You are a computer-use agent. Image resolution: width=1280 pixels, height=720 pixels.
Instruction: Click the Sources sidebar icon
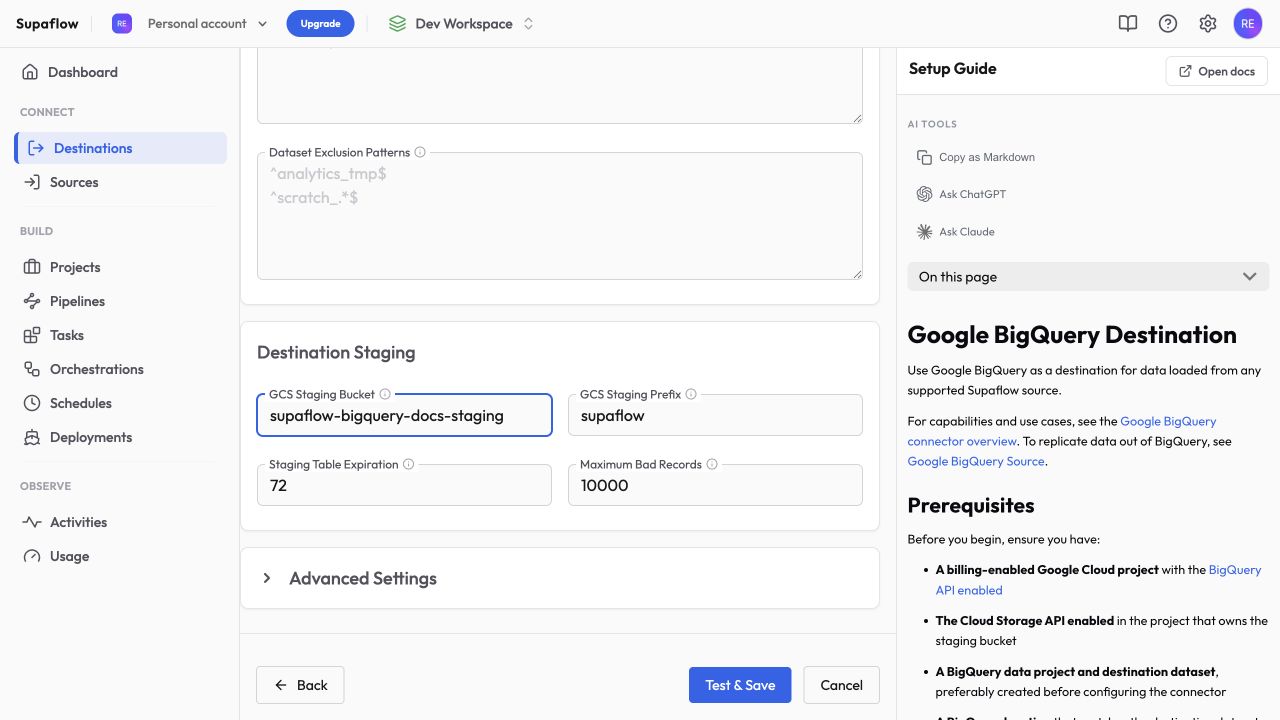pos(32,182)
